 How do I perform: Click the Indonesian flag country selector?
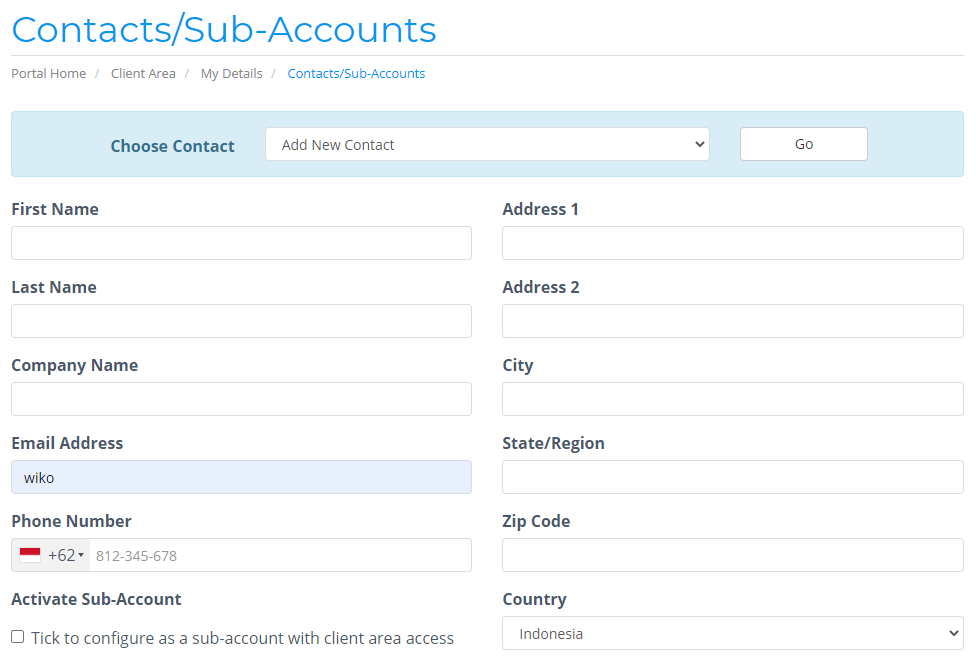coord(30,555)
